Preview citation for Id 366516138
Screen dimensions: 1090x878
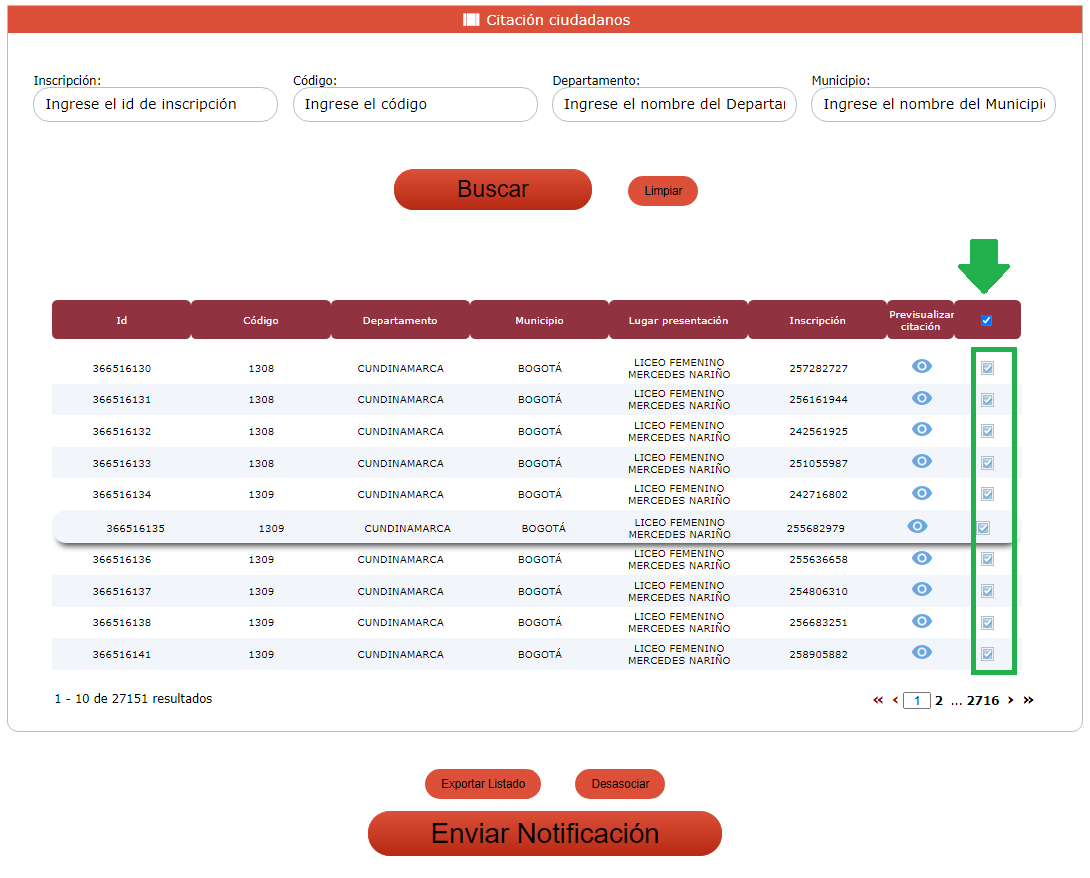click(x=922, y=621)
